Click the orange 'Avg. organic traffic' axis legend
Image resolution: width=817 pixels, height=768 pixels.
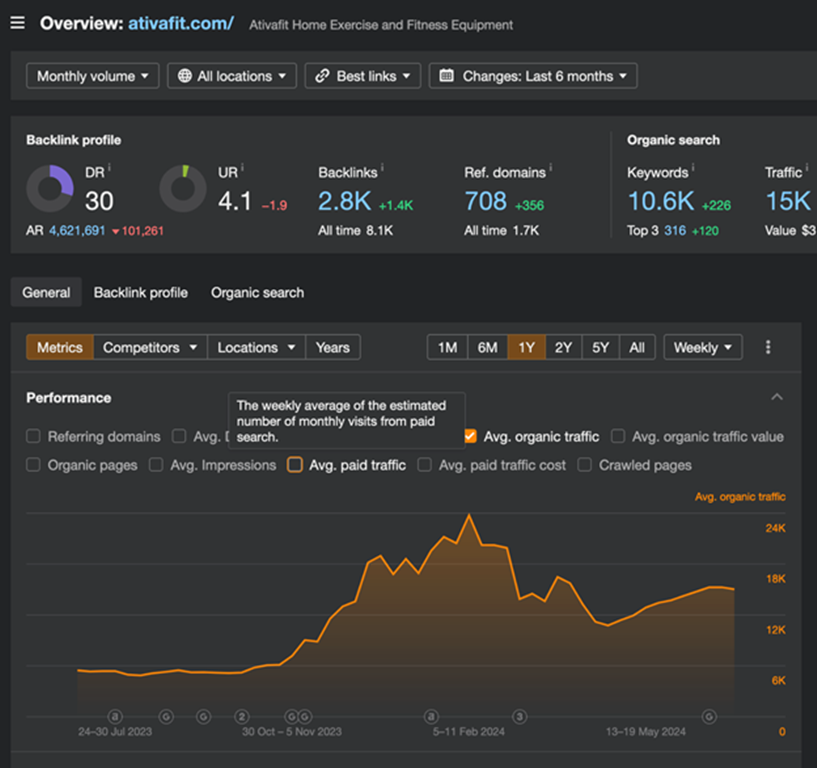pyautogui.click(x=740, y=497)
